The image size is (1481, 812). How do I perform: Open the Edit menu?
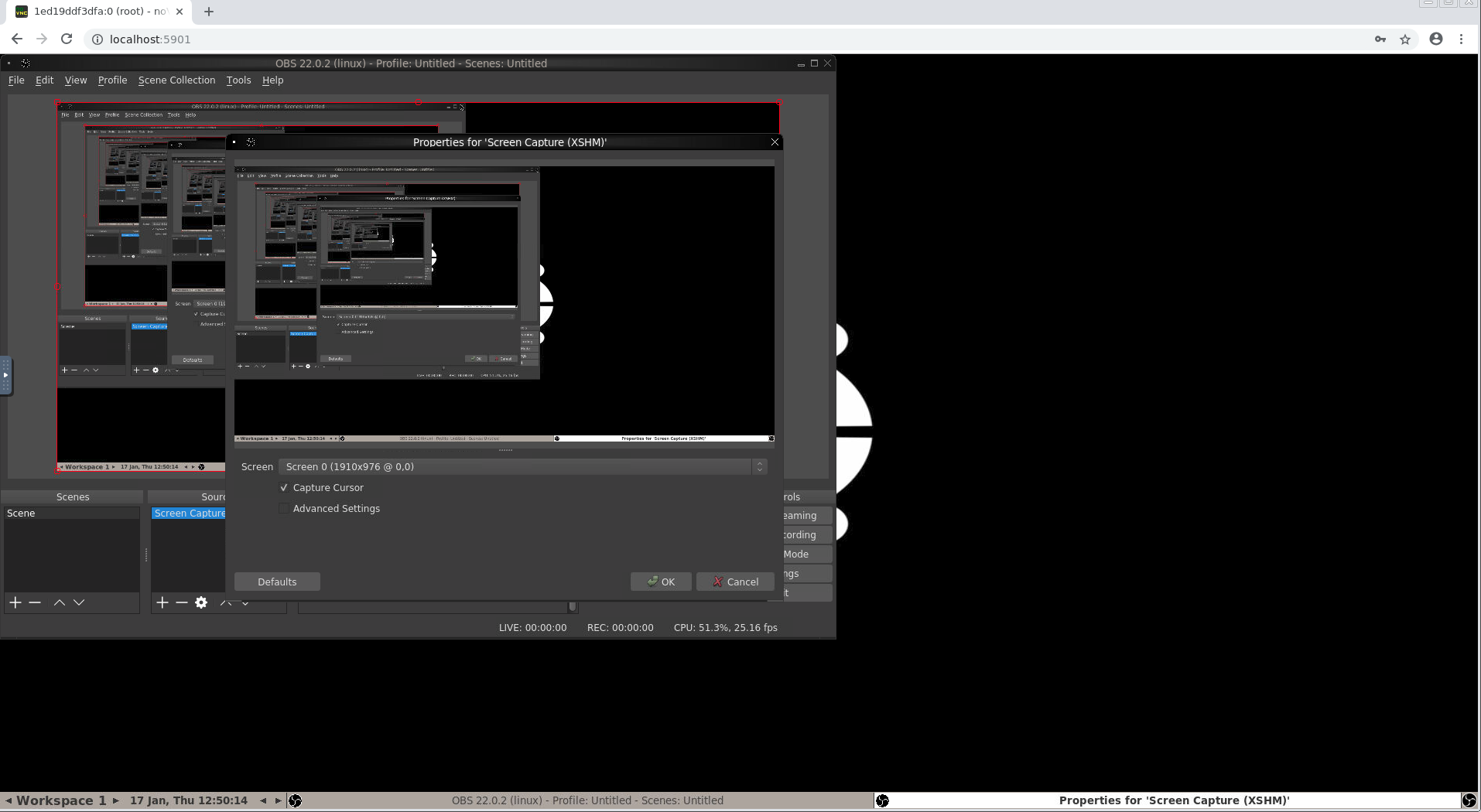tap(45, 80)
